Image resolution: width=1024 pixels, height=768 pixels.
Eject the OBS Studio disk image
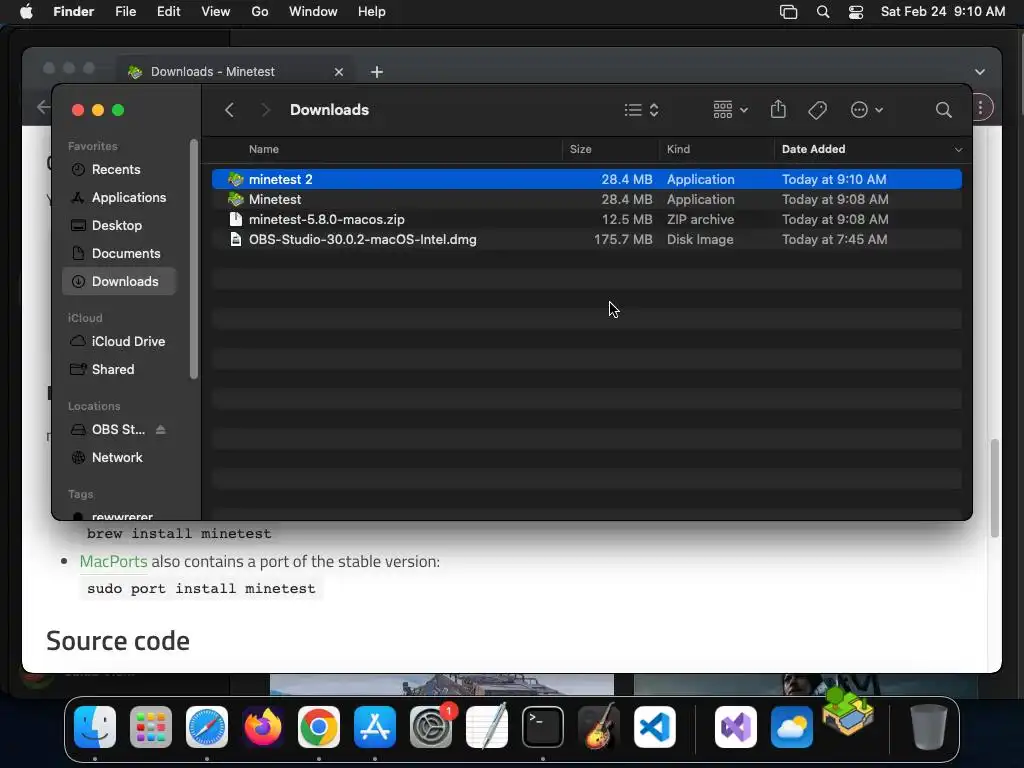[161, 430]
